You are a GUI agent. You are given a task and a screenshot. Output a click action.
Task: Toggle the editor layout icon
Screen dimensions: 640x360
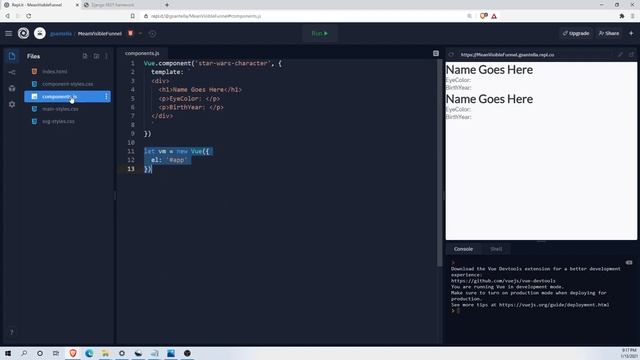coord(436,53)
